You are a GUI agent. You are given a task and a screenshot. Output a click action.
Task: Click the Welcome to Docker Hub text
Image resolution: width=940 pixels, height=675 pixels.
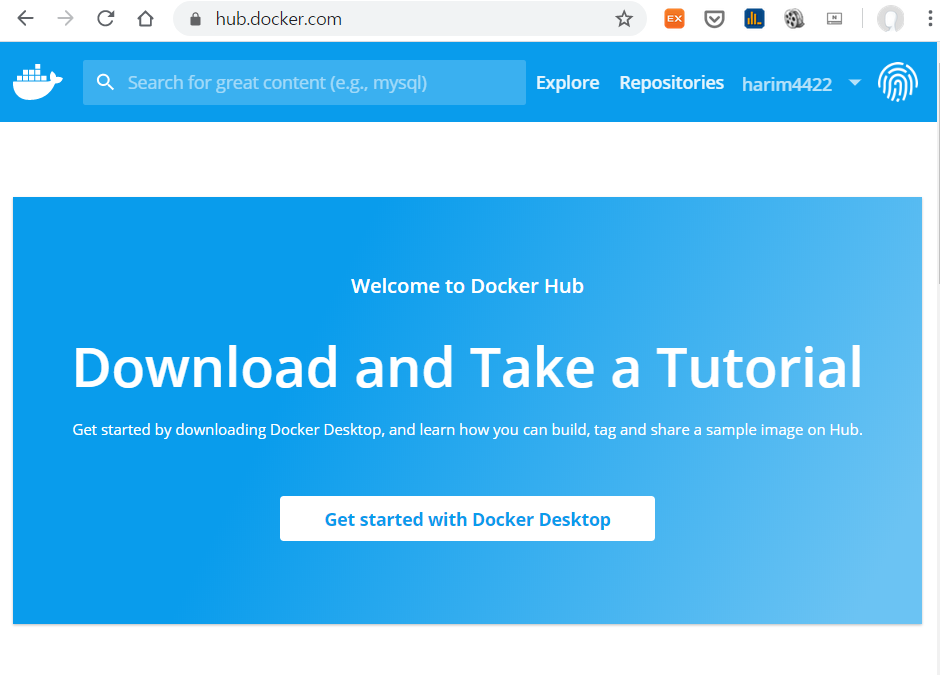[467, 286]
